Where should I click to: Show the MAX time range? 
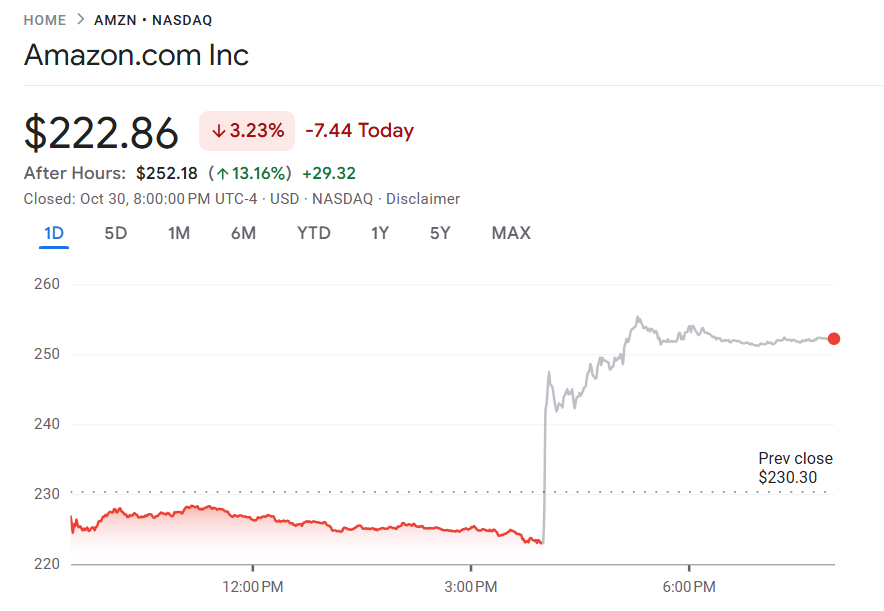511,233
